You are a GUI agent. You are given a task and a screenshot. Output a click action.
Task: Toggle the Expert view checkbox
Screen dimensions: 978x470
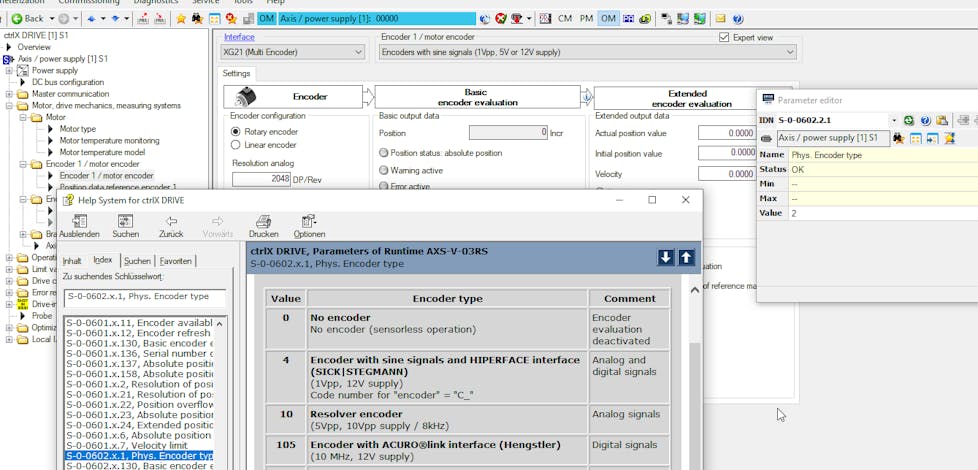[x=725, y=37]
